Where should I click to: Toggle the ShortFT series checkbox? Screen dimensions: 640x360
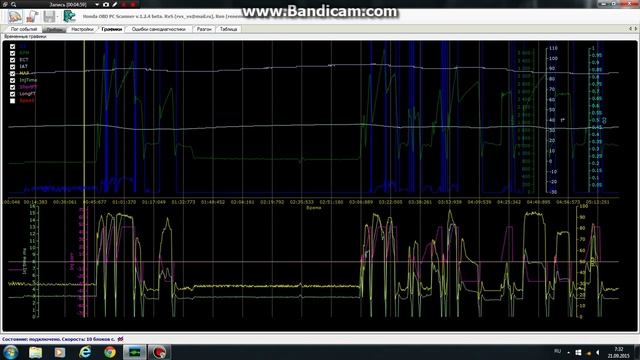(12, 87)
